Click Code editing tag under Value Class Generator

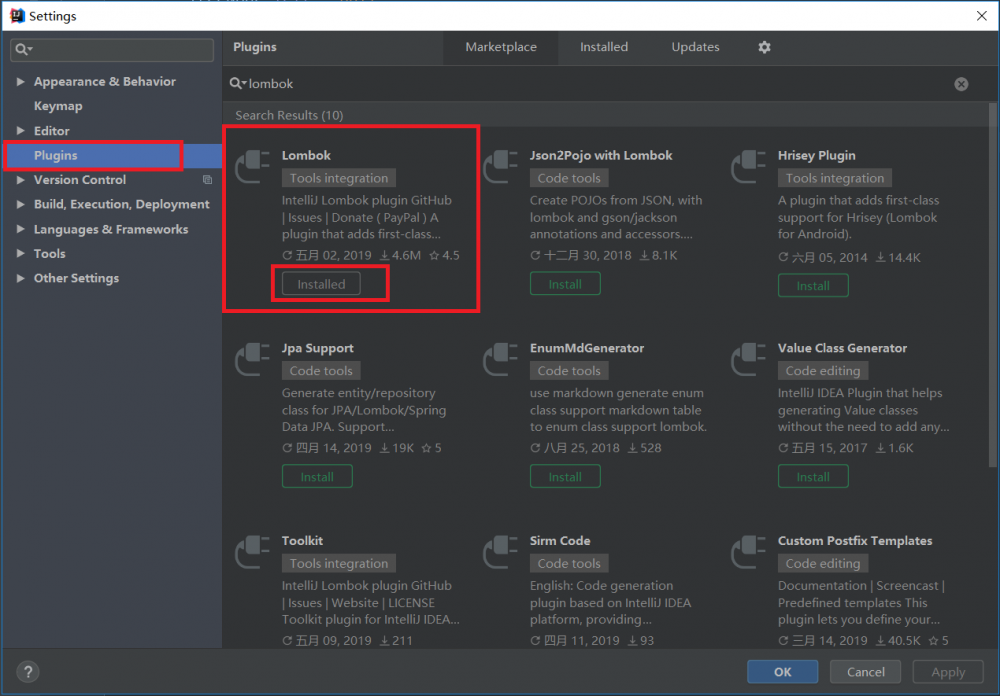point(823,371)
